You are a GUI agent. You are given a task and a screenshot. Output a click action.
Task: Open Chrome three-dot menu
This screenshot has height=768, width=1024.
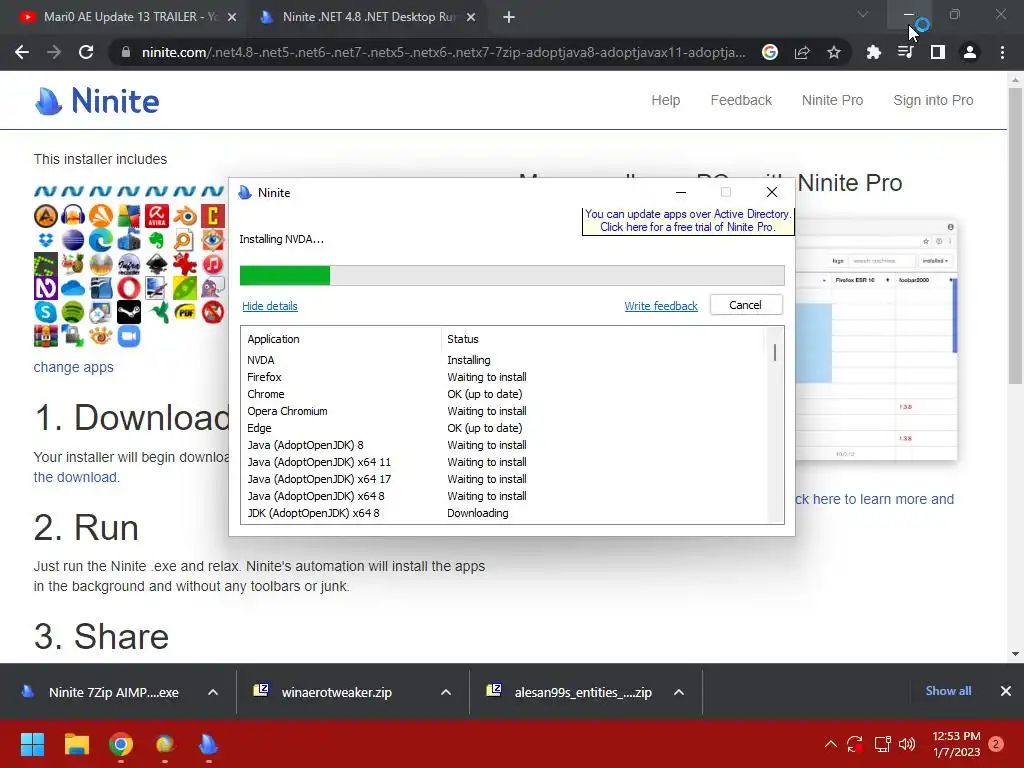pos(1002,52)
